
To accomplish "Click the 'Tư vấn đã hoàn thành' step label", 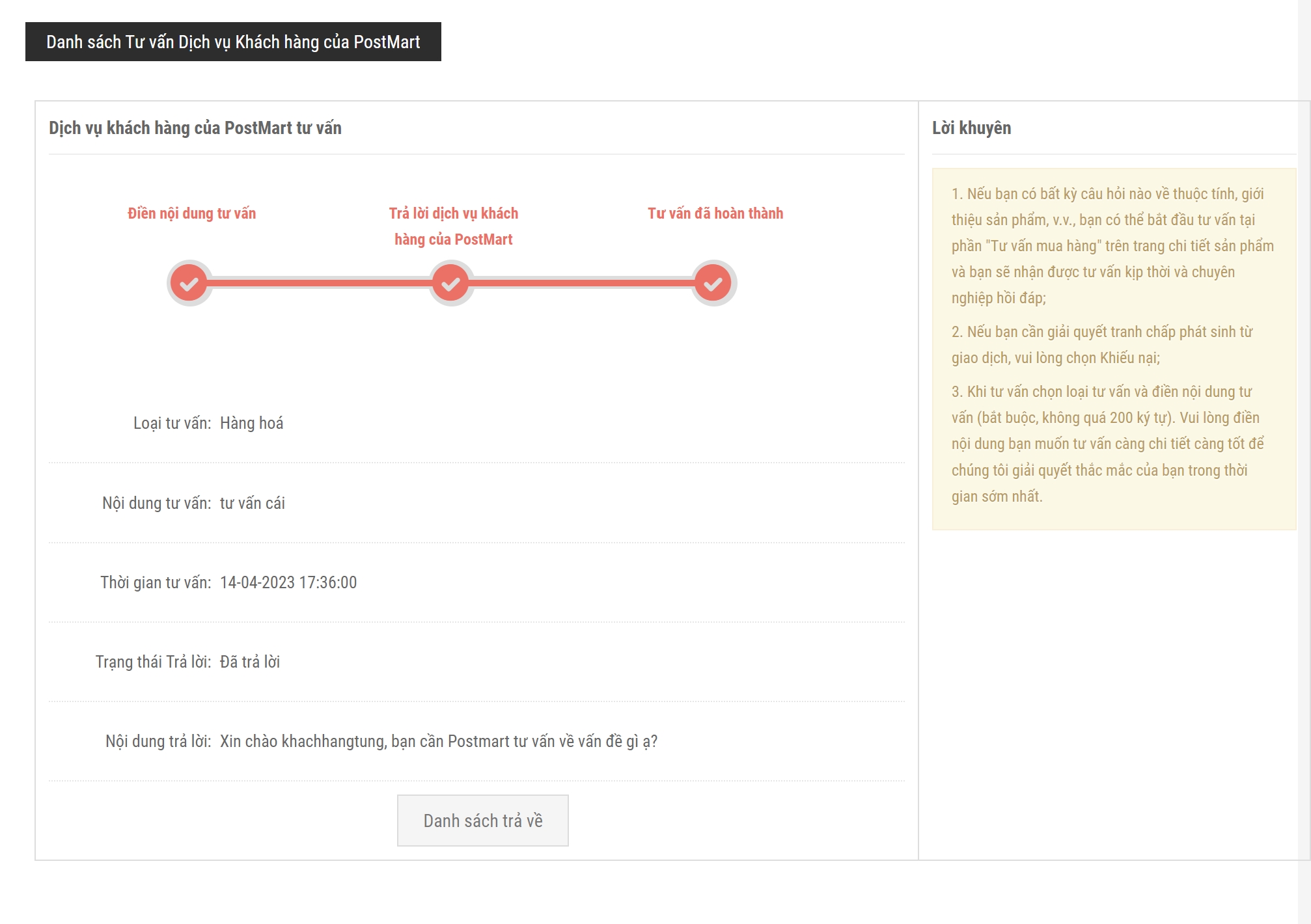I will point(715,213).
